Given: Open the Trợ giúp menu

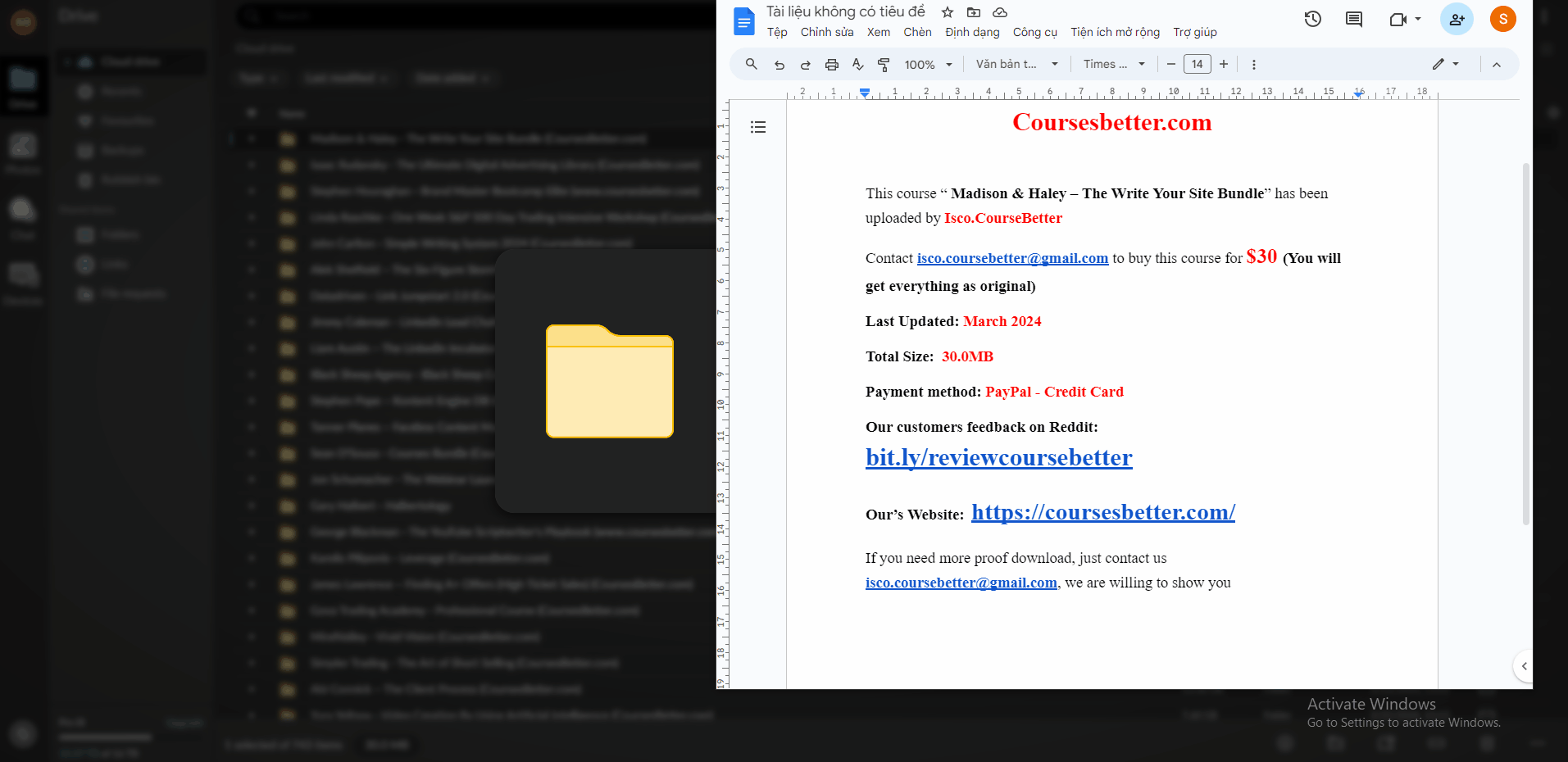Looking at the screenshot, I should [x=1195, y=32].
